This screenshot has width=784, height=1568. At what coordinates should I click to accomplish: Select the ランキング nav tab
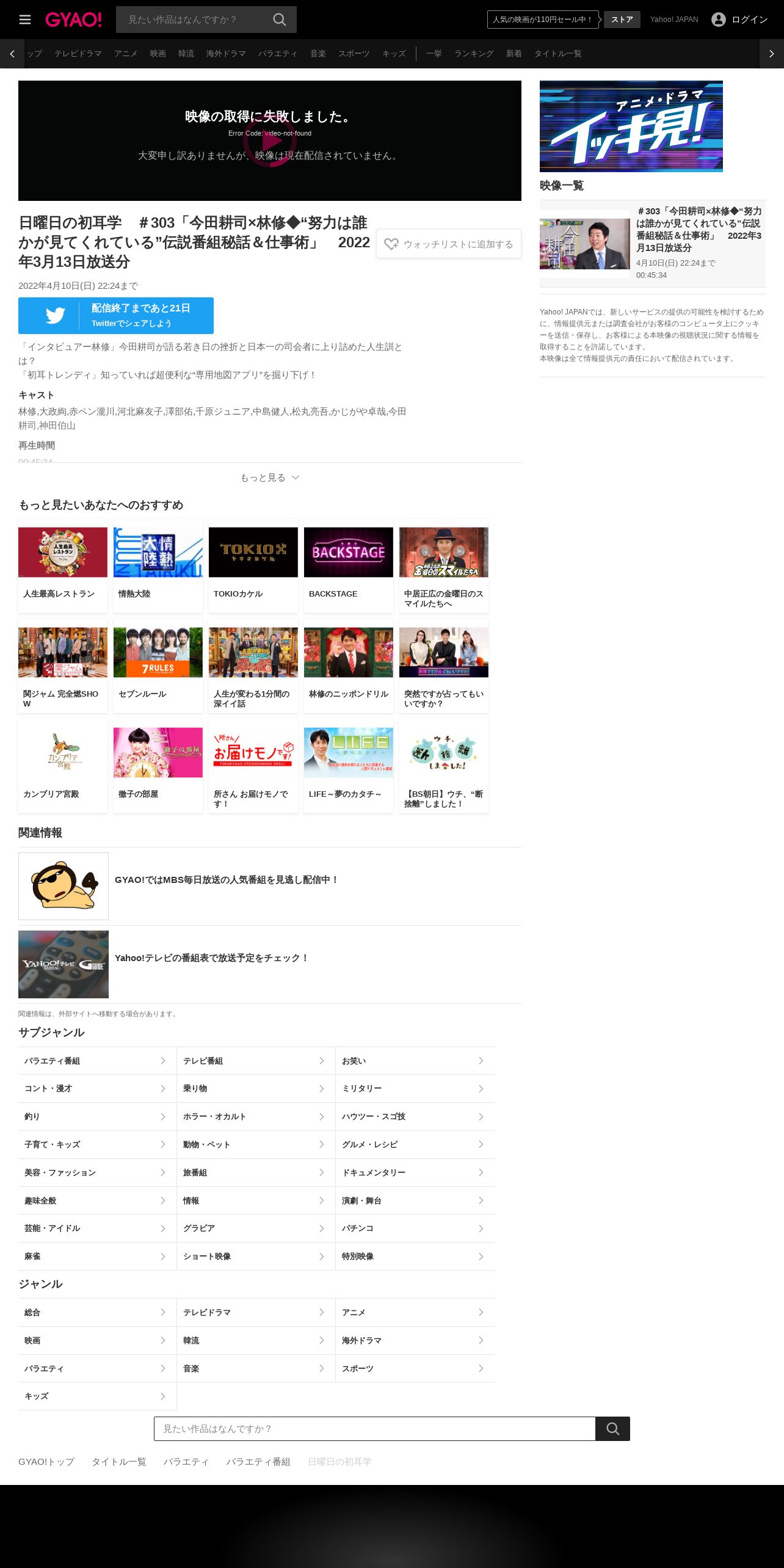click(x=474, y=54)
